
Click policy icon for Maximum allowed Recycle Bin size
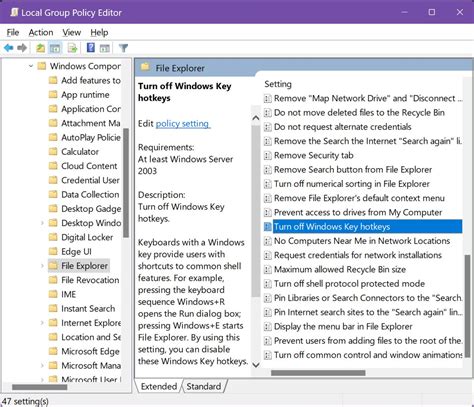pyautogui.click(x=267, y=270)
